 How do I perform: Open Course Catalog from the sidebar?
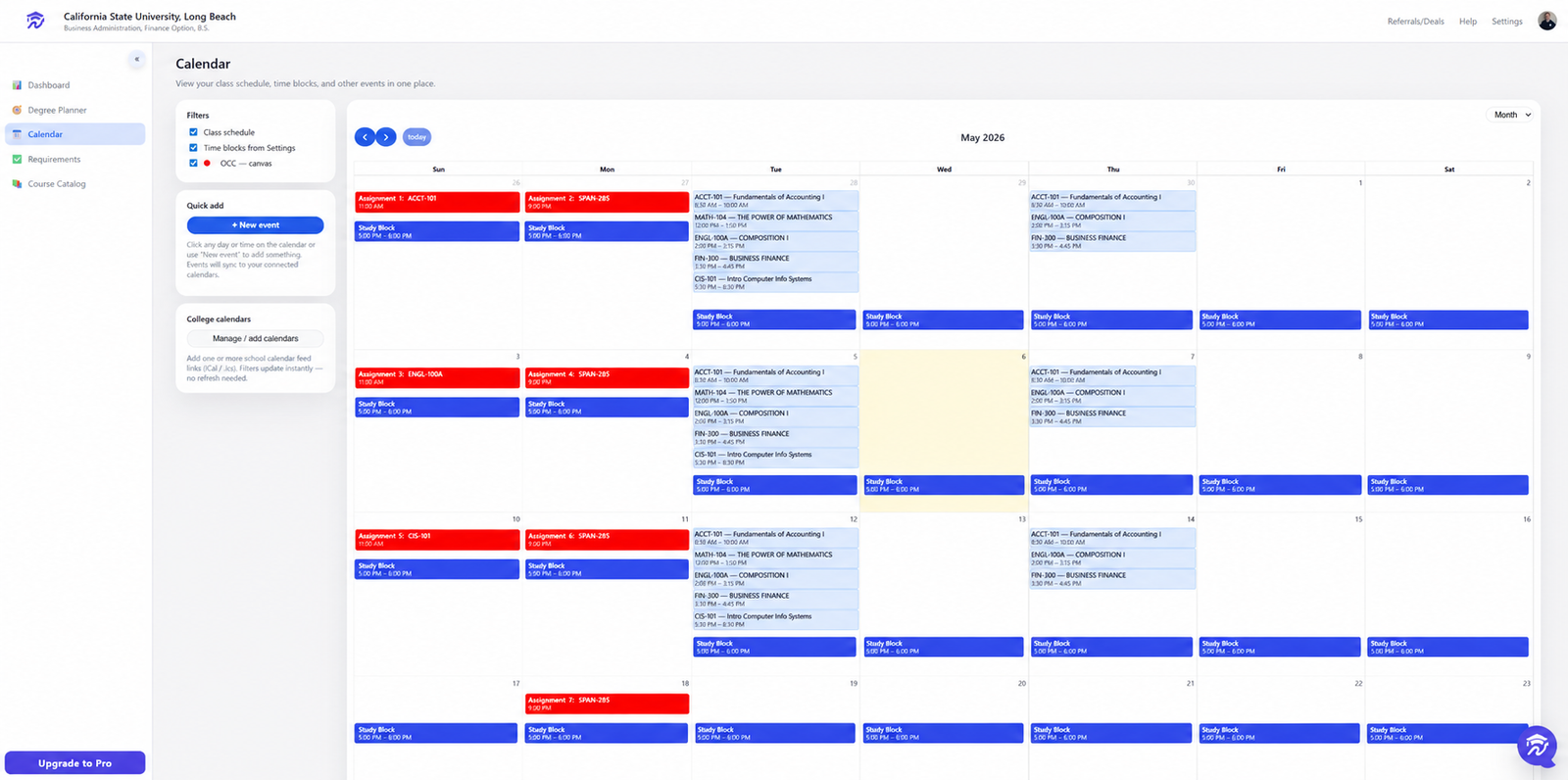coord(74,183)
